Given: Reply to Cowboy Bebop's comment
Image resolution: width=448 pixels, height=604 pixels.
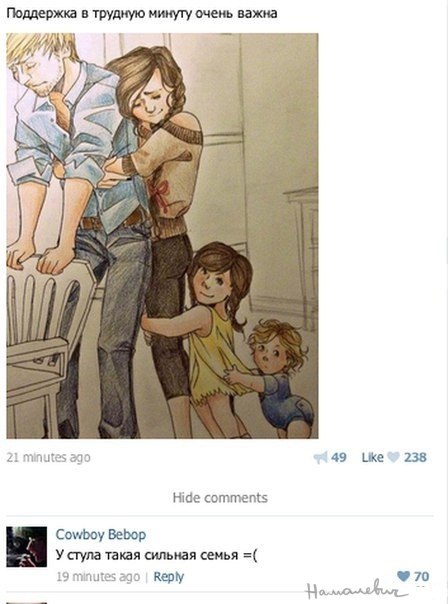Looking at the screenshot, I should (168, 577).
